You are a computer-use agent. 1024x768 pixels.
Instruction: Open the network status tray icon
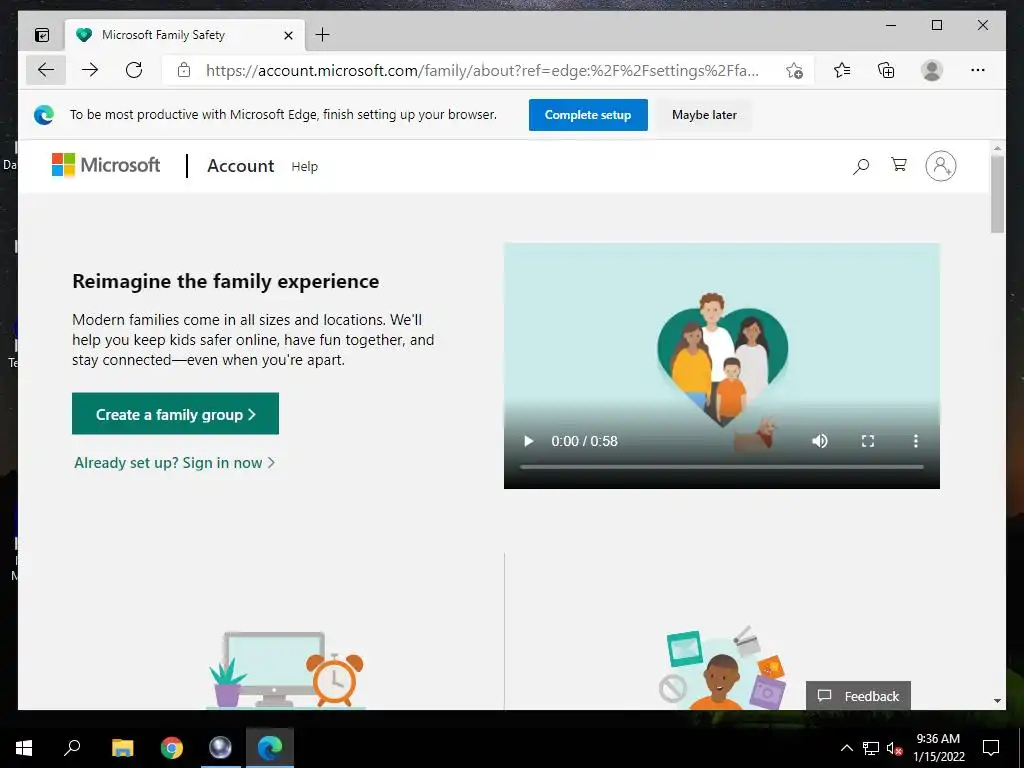(x=871, y=748)
